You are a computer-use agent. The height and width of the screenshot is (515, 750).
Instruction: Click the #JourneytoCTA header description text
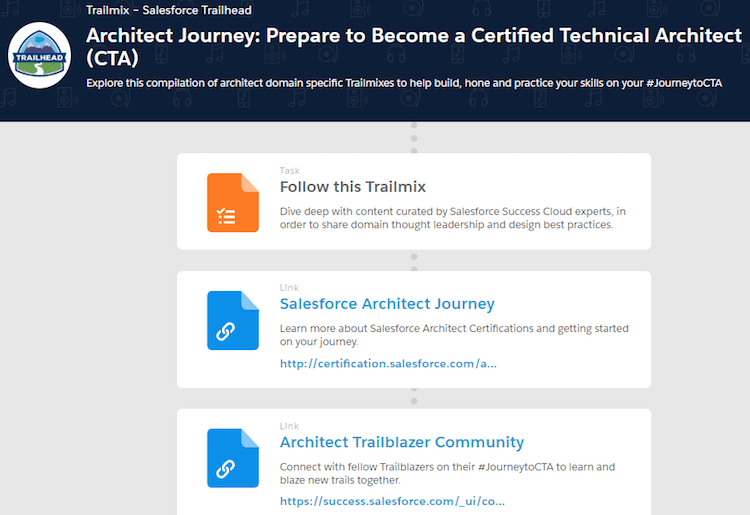click(x=417, y=82)
